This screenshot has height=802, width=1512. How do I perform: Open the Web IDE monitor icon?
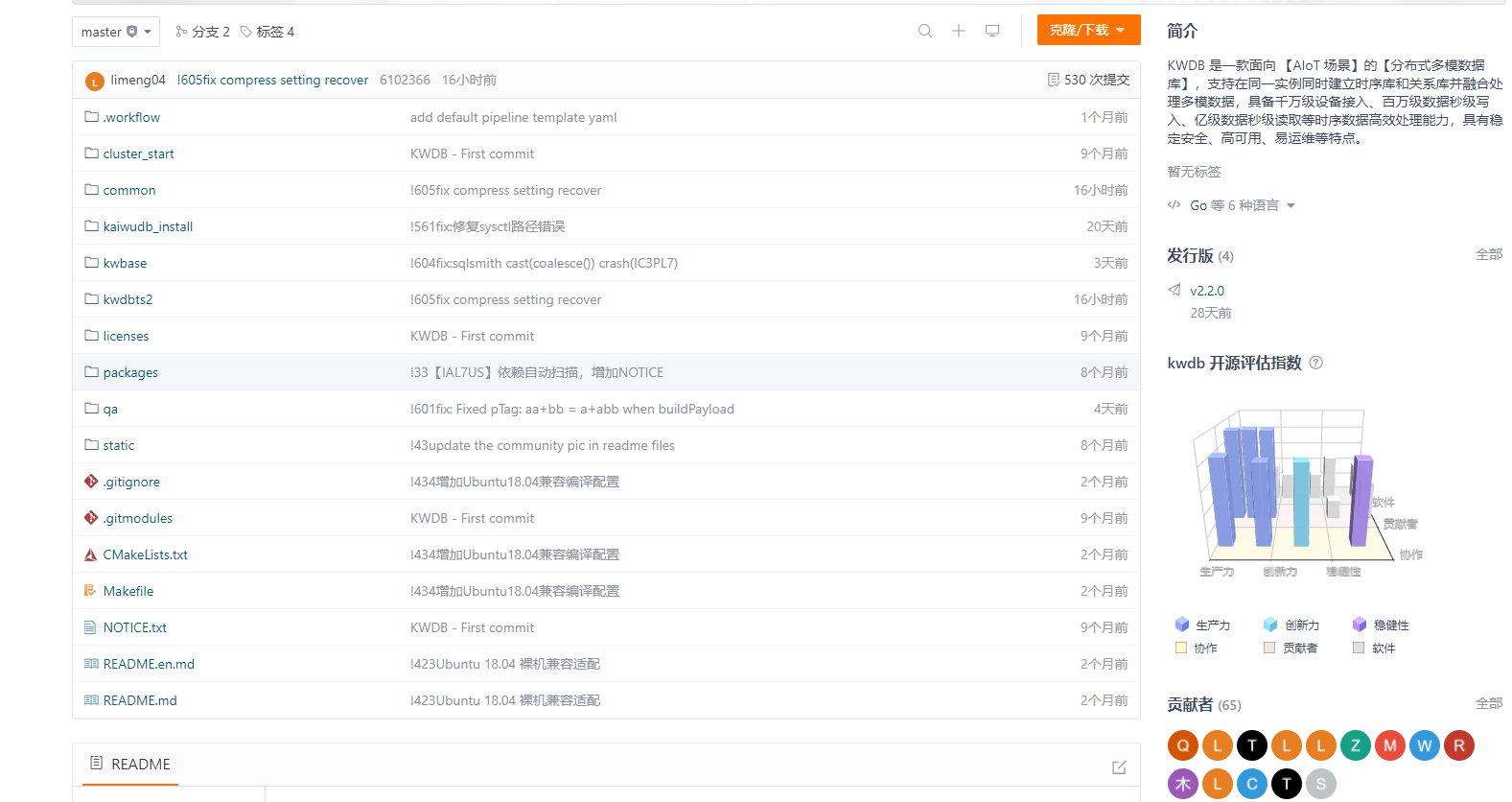tap(992, 31)
